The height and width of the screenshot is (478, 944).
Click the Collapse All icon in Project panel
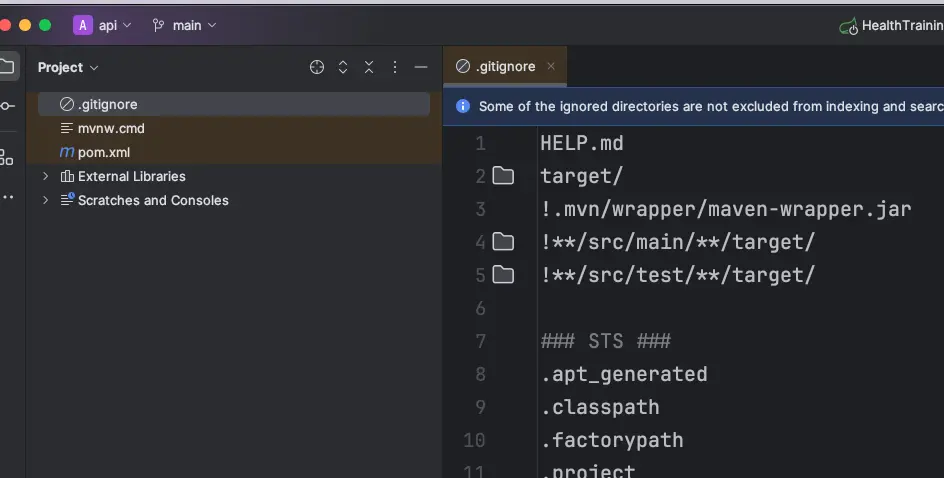coord(369,67)
